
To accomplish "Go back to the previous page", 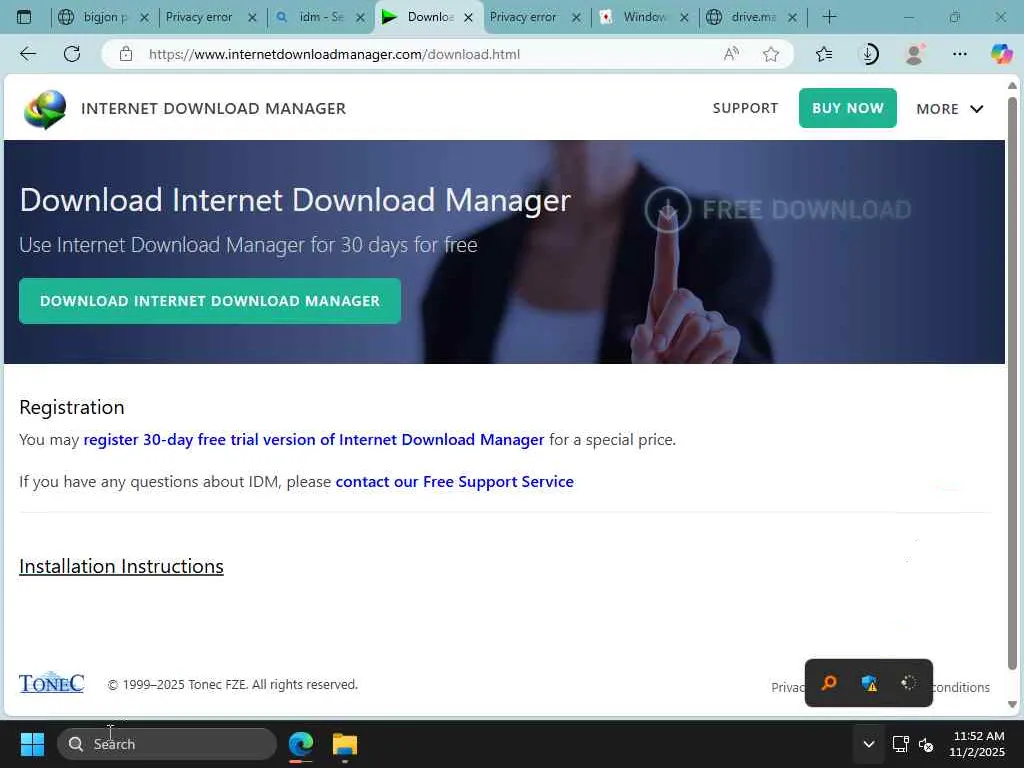I will [x=27, y=54].
